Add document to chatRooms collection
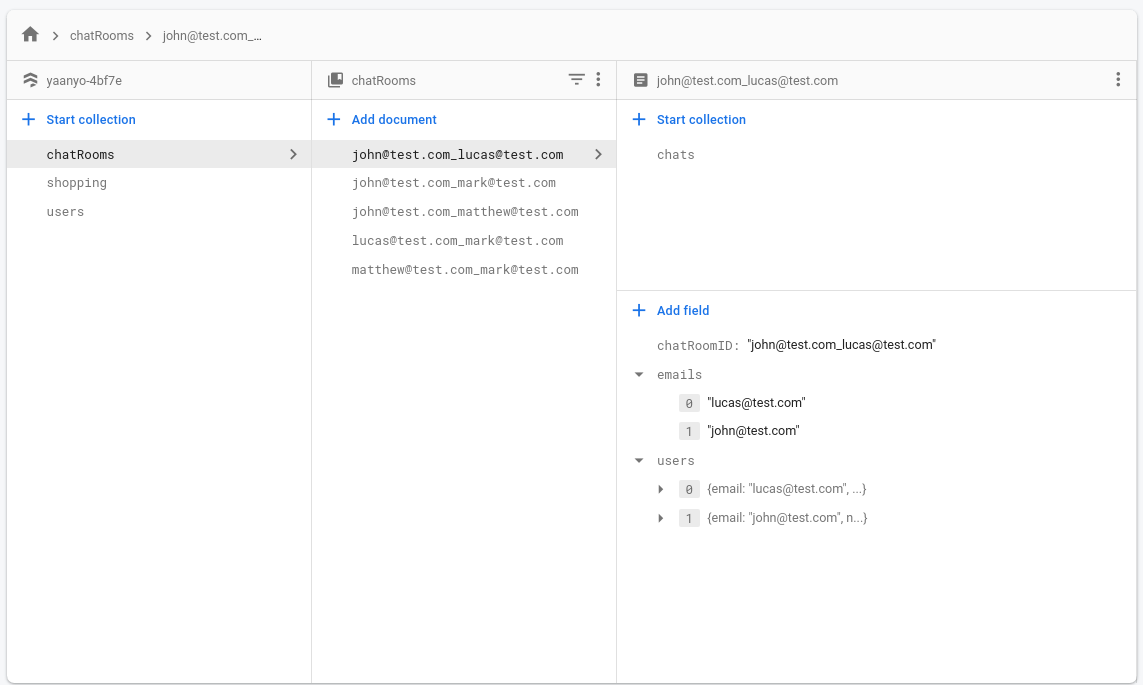 pos(394,120)
